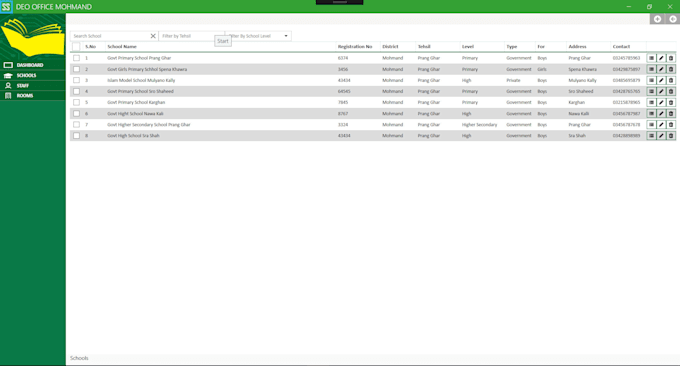The height and width of the screenshot is (366, 680).
Task: Open the Filter by Tehsil dropdown
Action: pos(192,36)
